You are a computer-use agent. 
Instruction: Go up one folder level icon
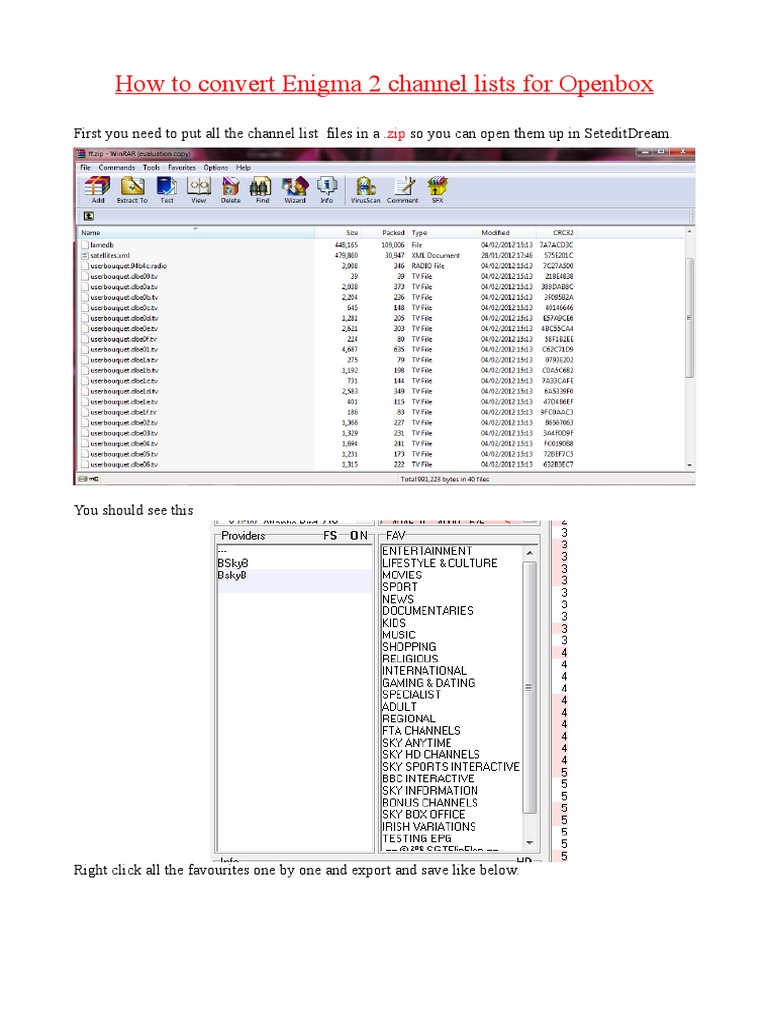[89, 216]
